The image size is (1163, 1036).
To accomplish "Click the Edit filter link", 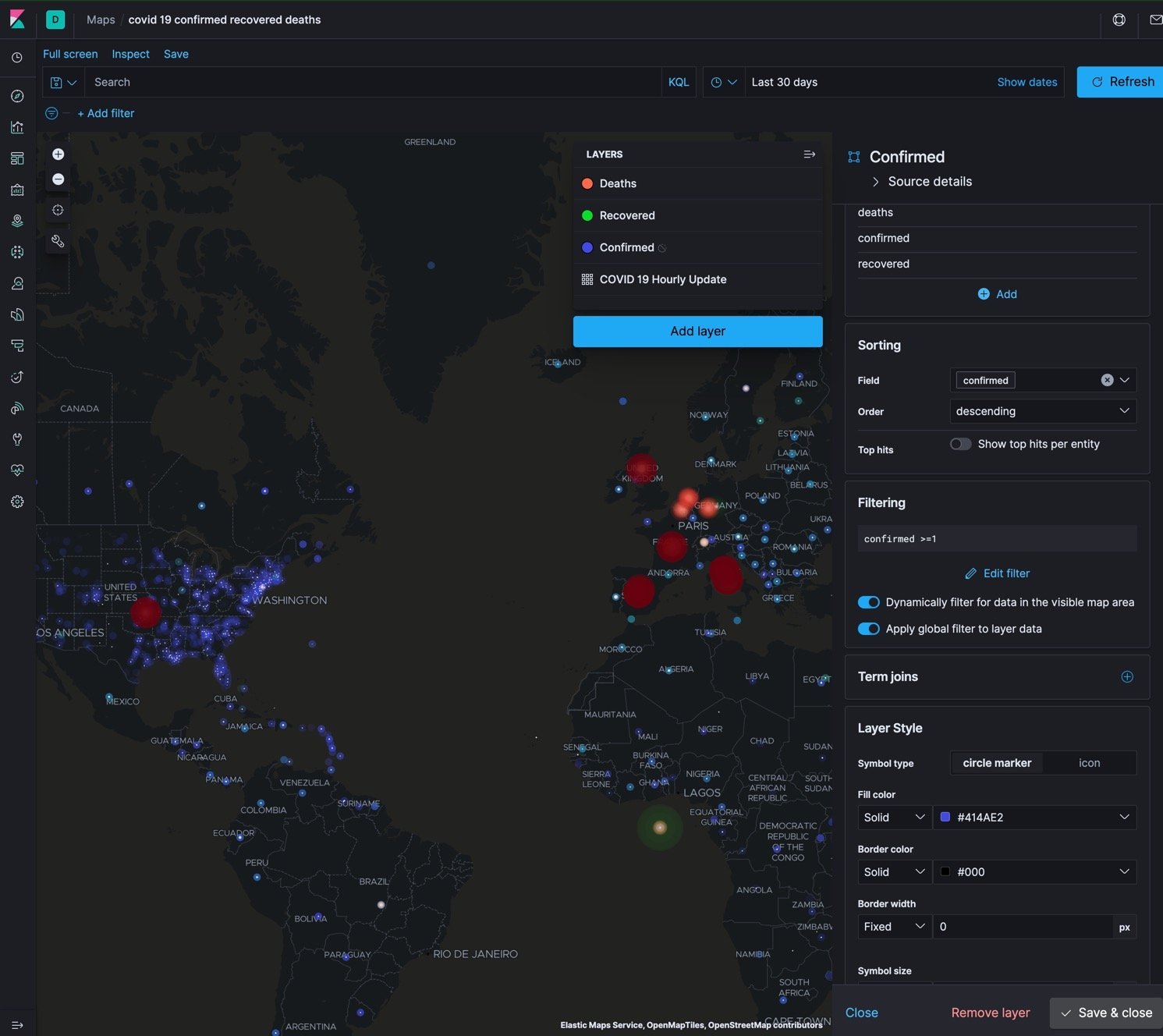I will 997,573.
